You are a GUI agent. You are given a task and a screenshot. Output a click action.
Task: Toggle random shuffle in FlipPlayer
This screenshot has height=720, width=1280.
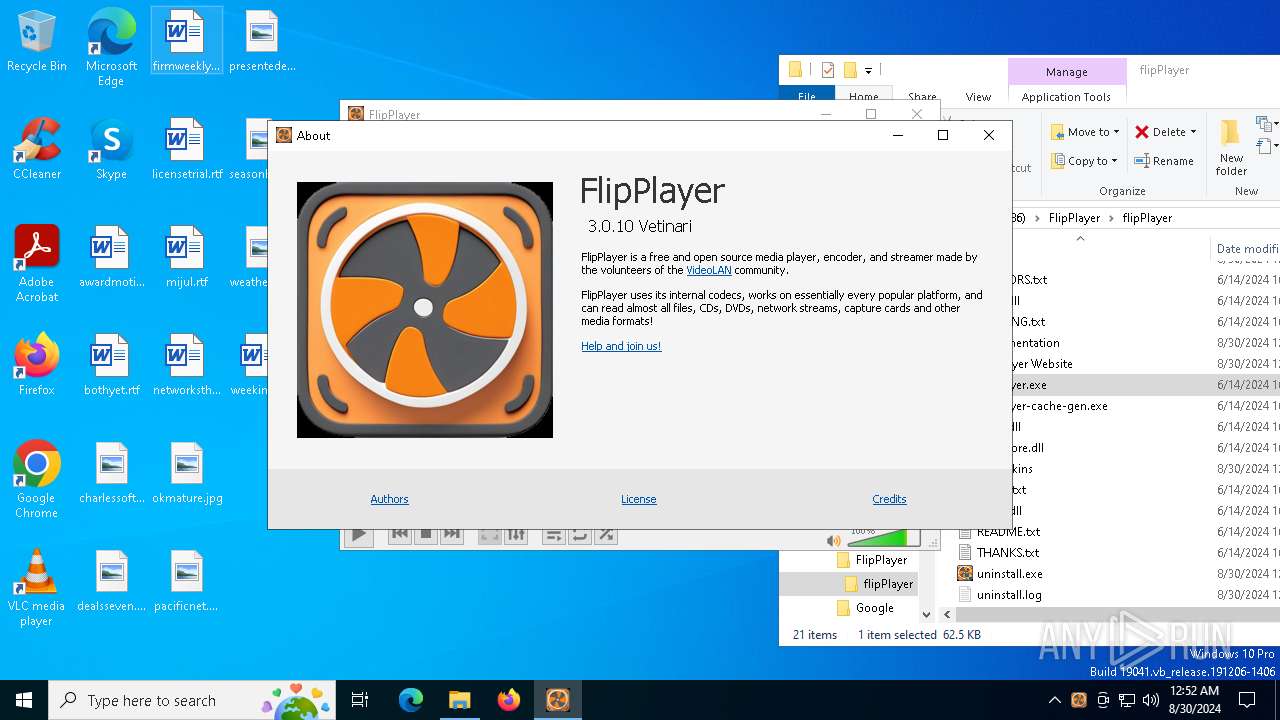click(605, 535)
